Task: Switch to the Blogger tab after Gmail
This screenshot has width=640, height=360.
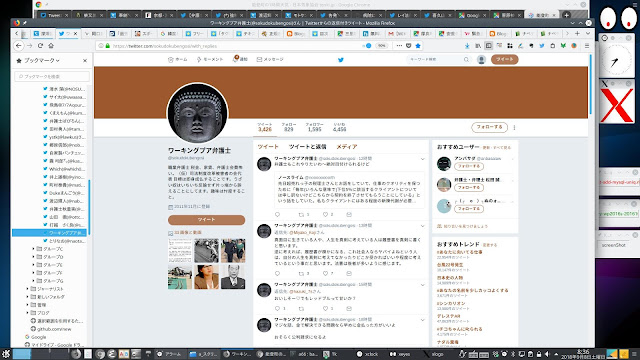Action: click(499, 33)
